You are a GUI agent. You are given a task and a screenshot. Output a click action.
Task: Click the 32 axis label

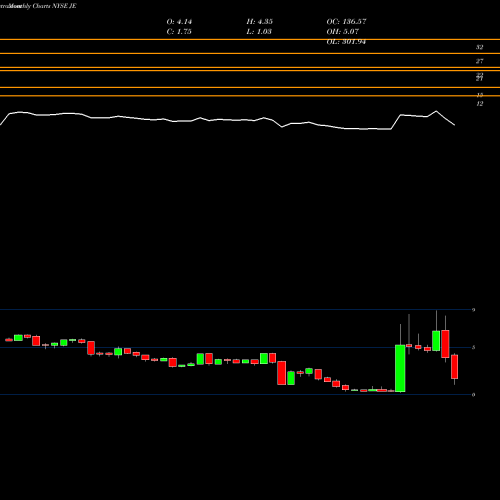(x=479, y=47)
